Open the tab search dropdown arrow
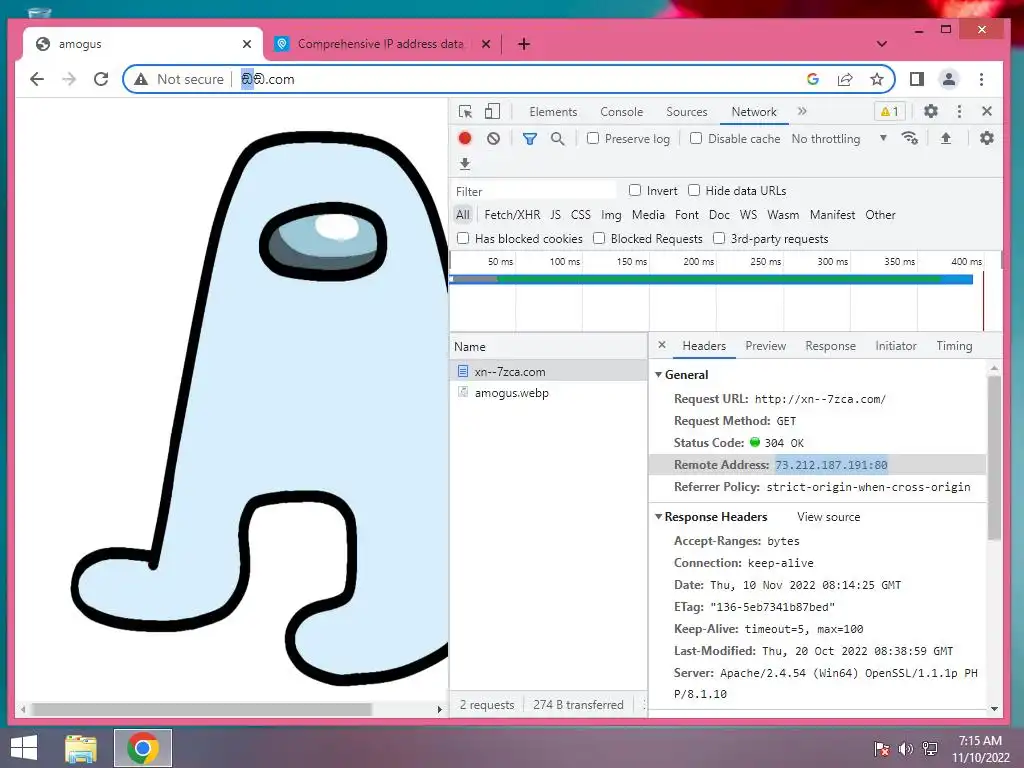 [882, 44]
